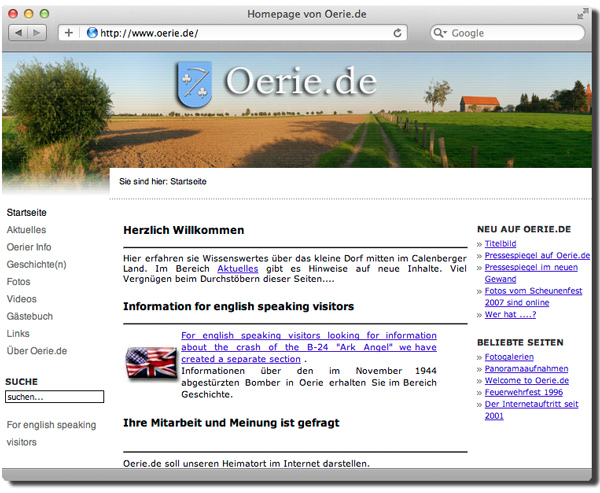Click the Oerie coat of arms logo
Viewport: 600px width, 493px height.
(195, 85)
